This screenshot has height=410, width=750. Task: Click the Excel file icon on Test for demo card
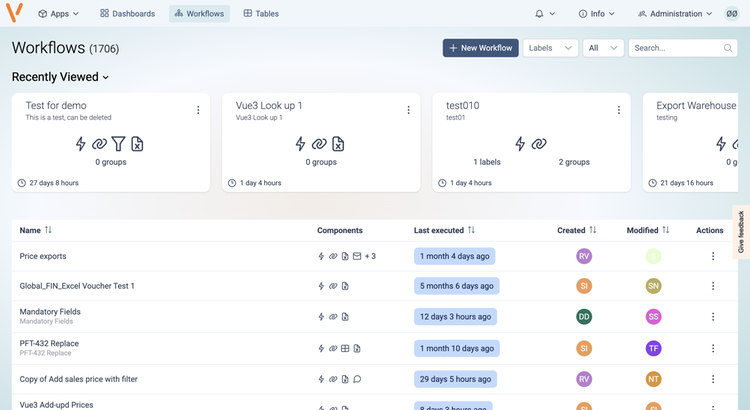point(137,144)
